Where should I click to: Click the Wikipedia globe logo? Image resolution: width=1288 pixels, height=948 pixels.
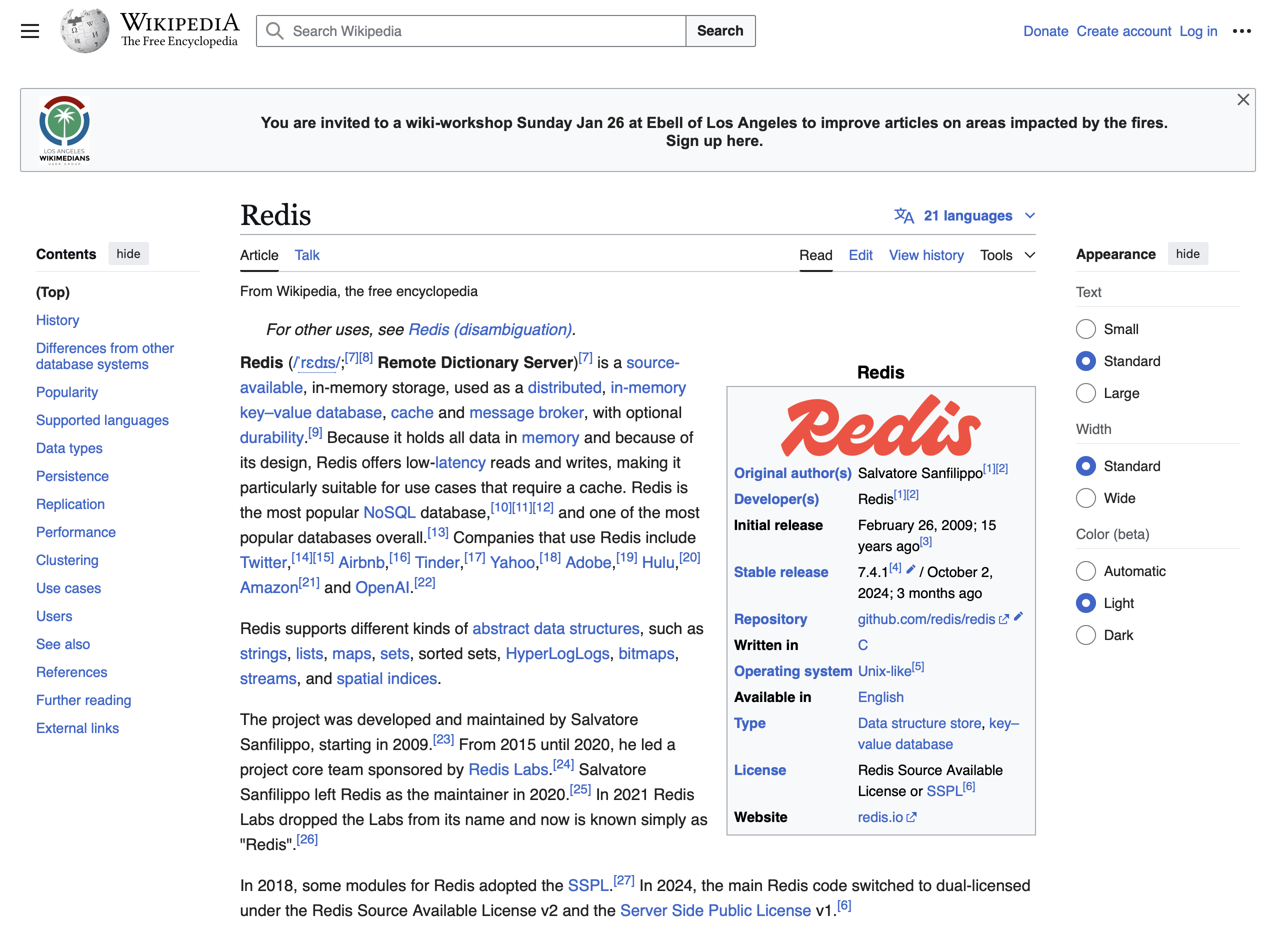[x=85, y=31]
